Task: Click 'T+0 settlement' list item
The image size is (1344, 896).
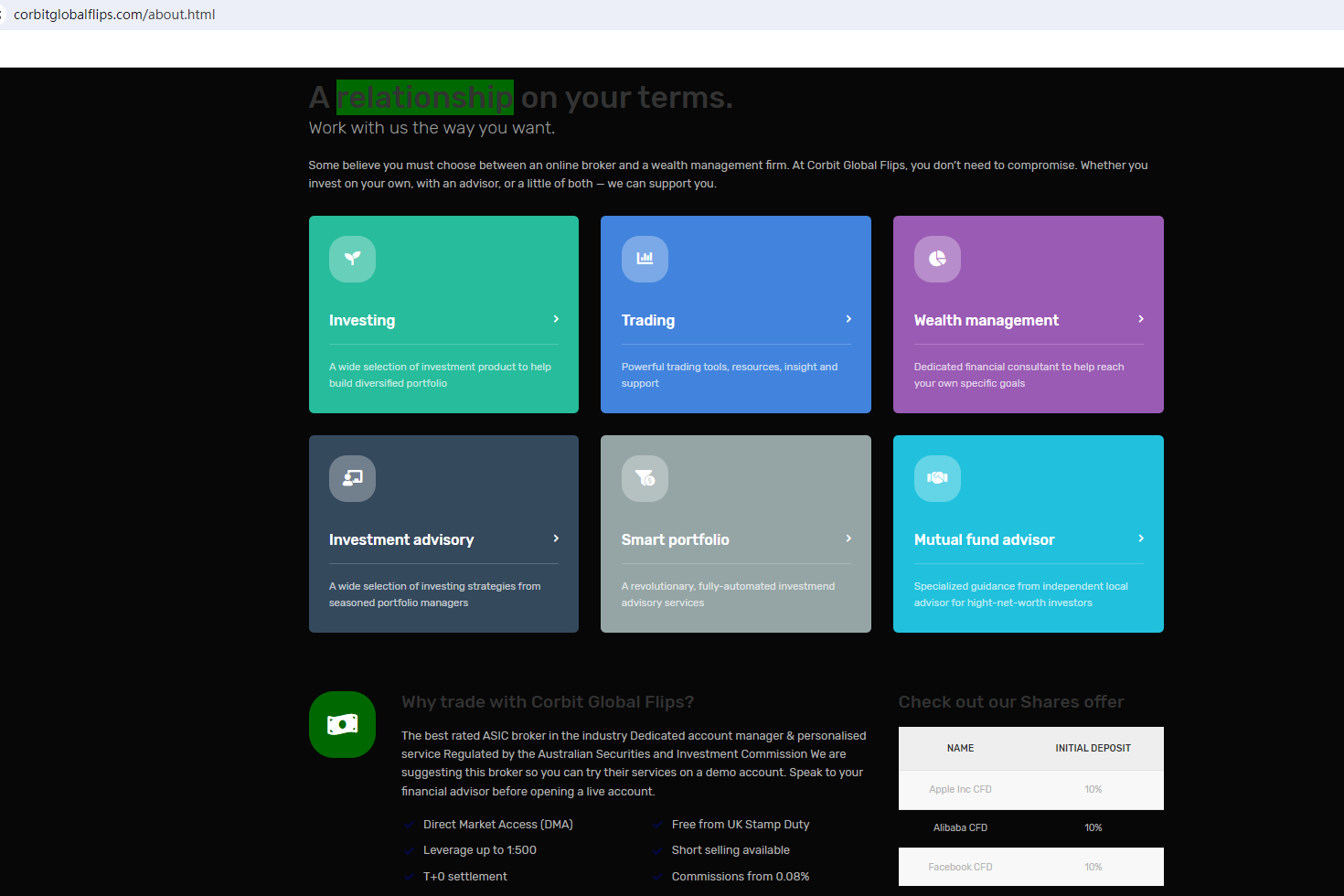Action: [x=465, y=877]
